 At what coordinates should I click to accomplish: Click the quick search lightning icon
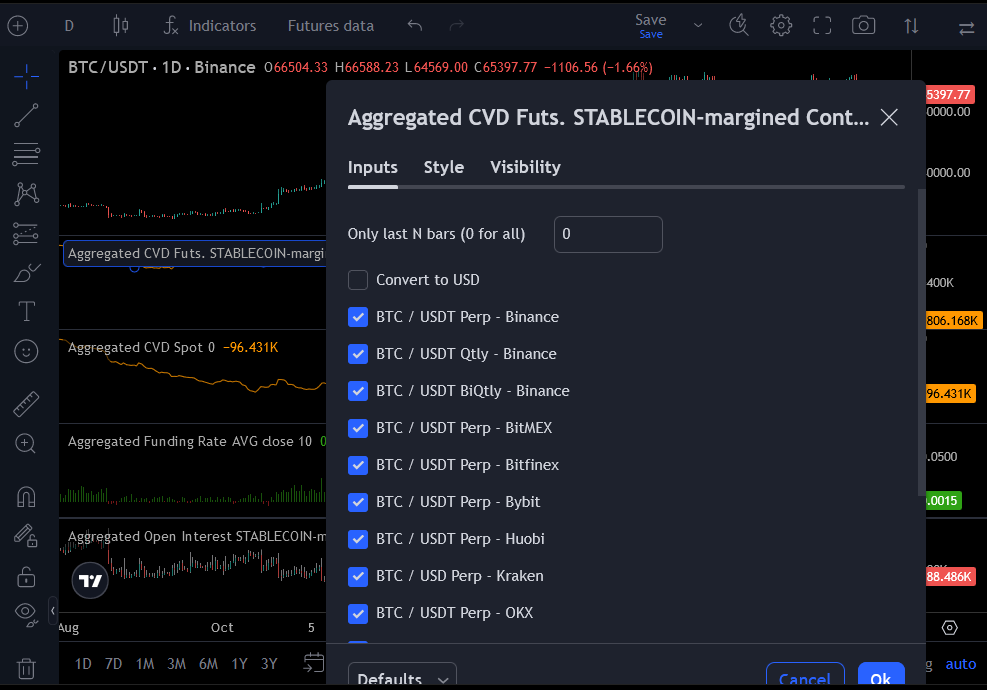click(x=738, y=25)
